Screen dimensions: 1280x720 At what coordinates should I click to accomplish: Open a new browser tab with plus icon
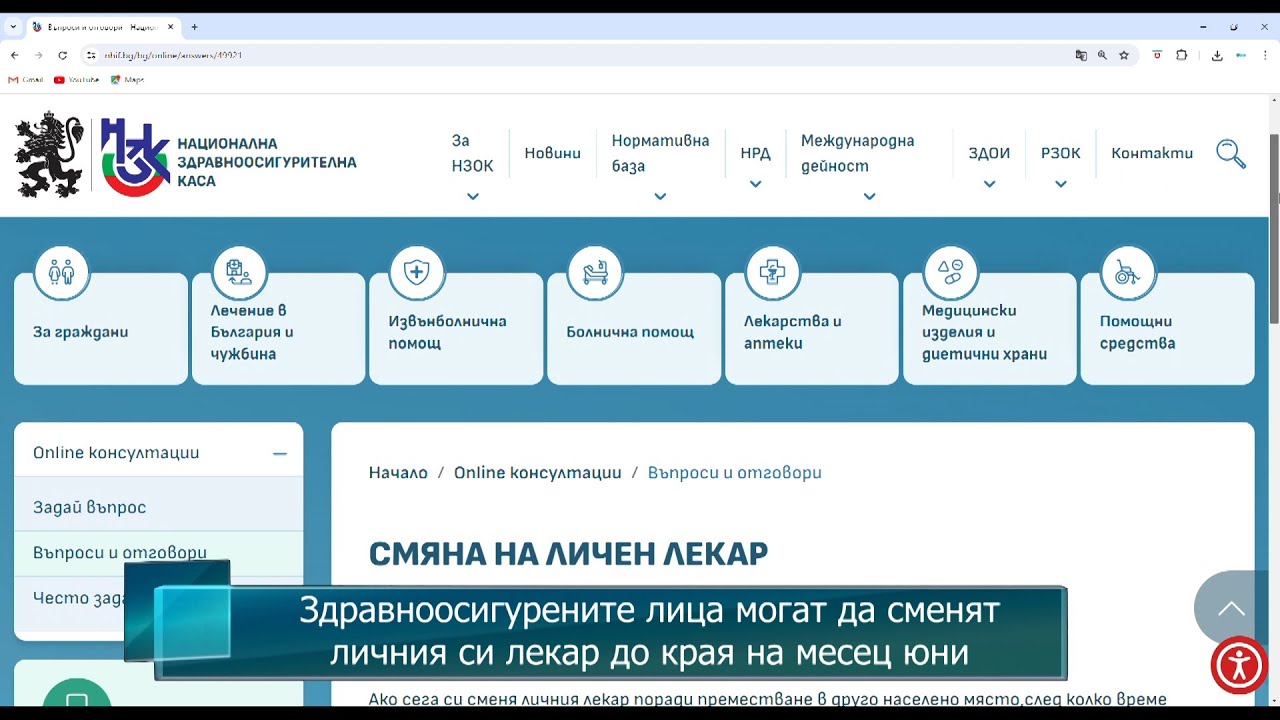[x=194, y=27]
